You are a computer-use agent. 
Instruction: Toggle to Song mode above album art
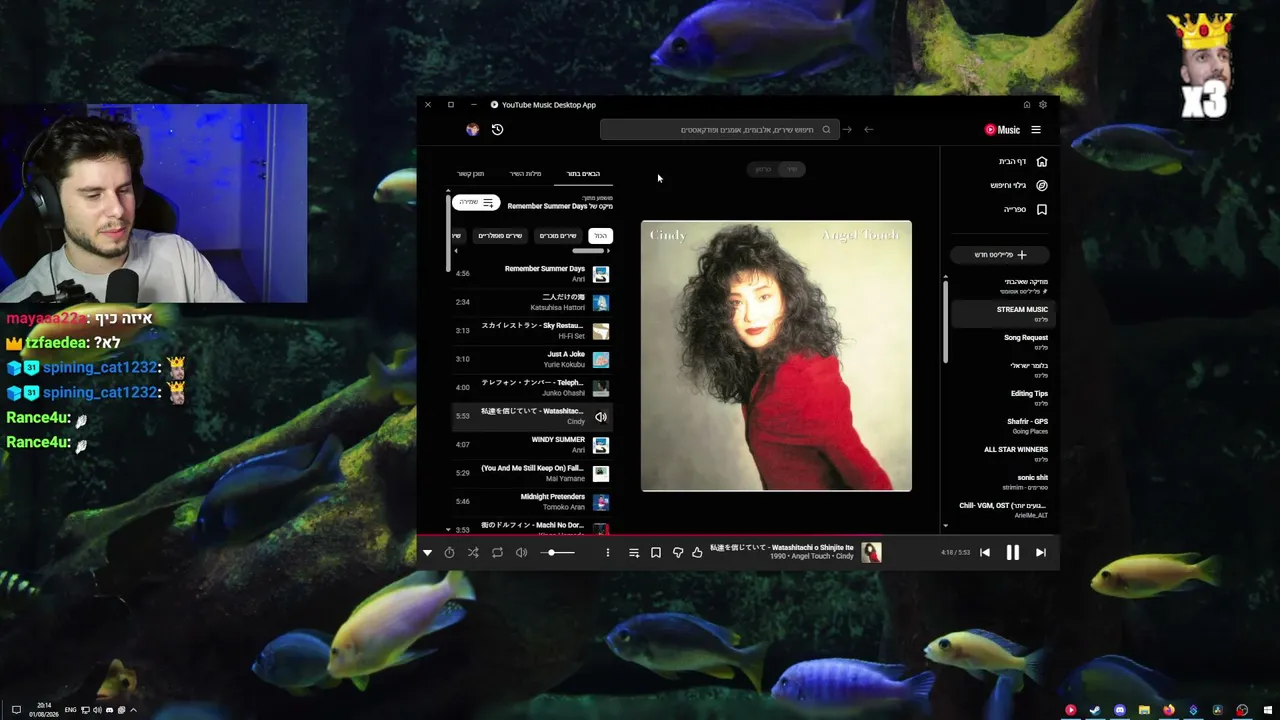tap(792, 169)
